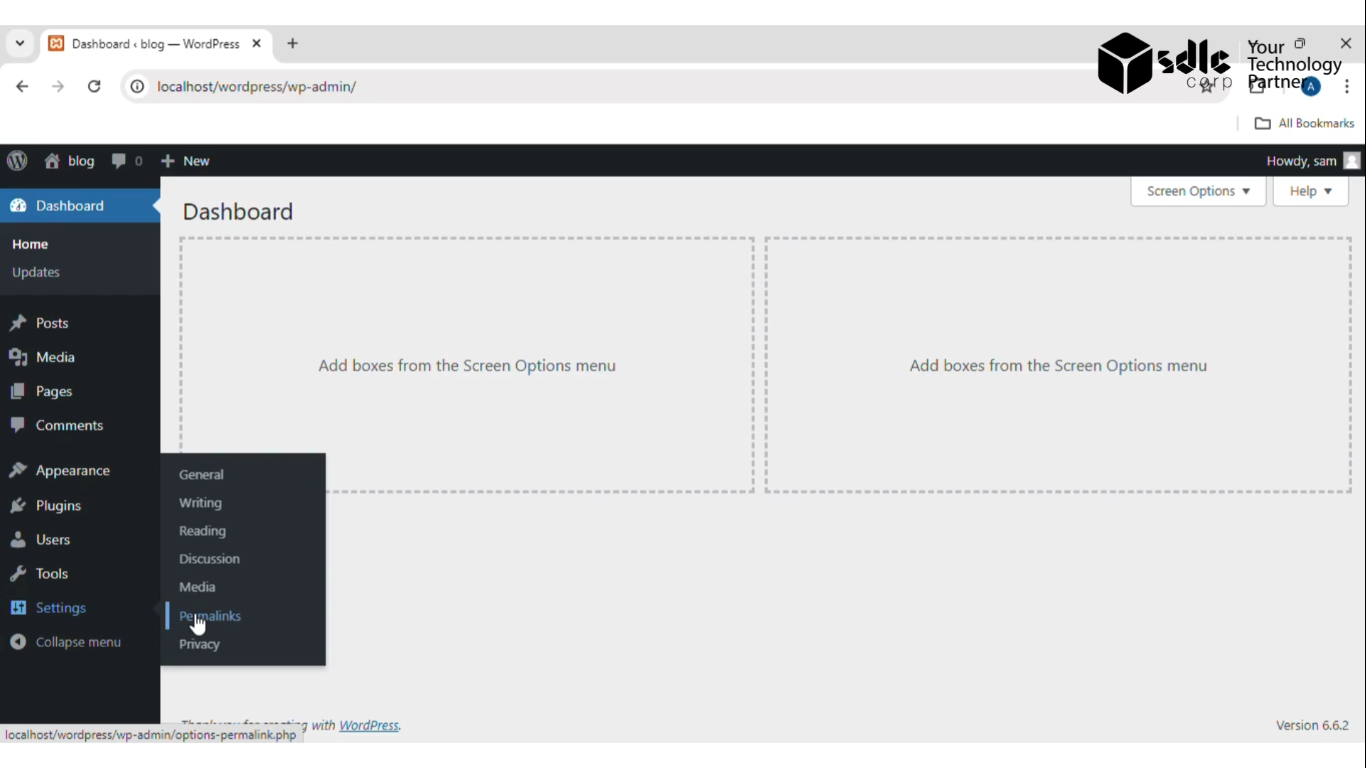Close the Dashboard browser tab

[x=256, y=44]
